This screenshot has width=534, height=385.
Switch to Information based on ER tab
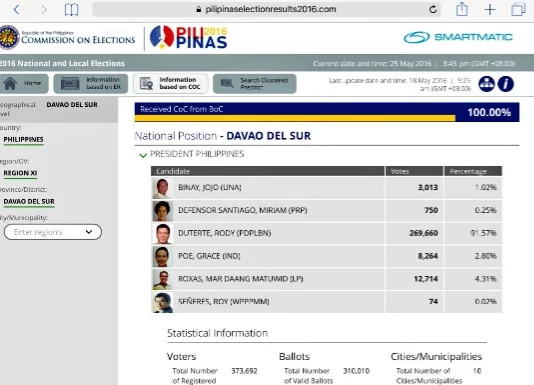point(91,83)
